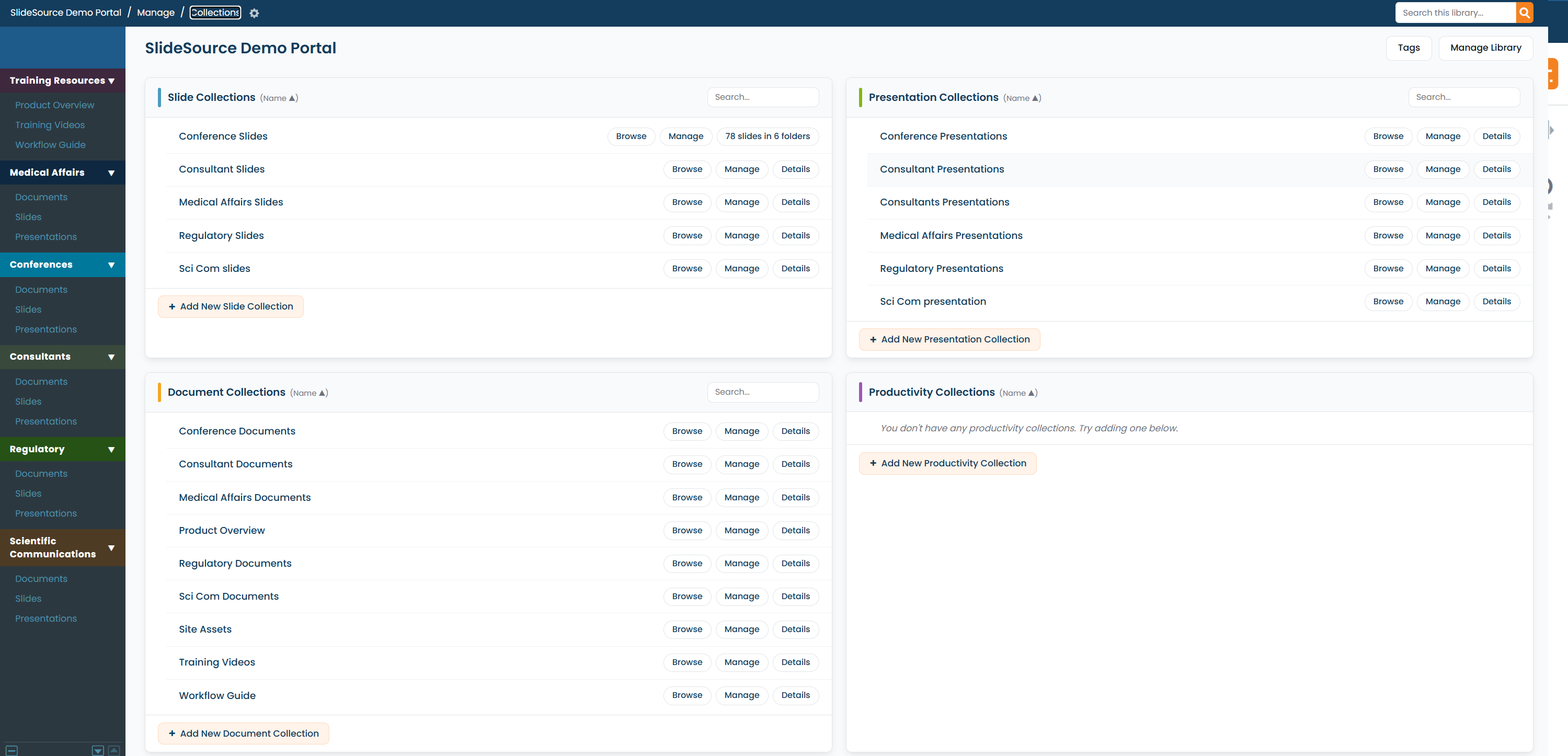Open Details for Consultants Presentations

[x=1496, y=202]
